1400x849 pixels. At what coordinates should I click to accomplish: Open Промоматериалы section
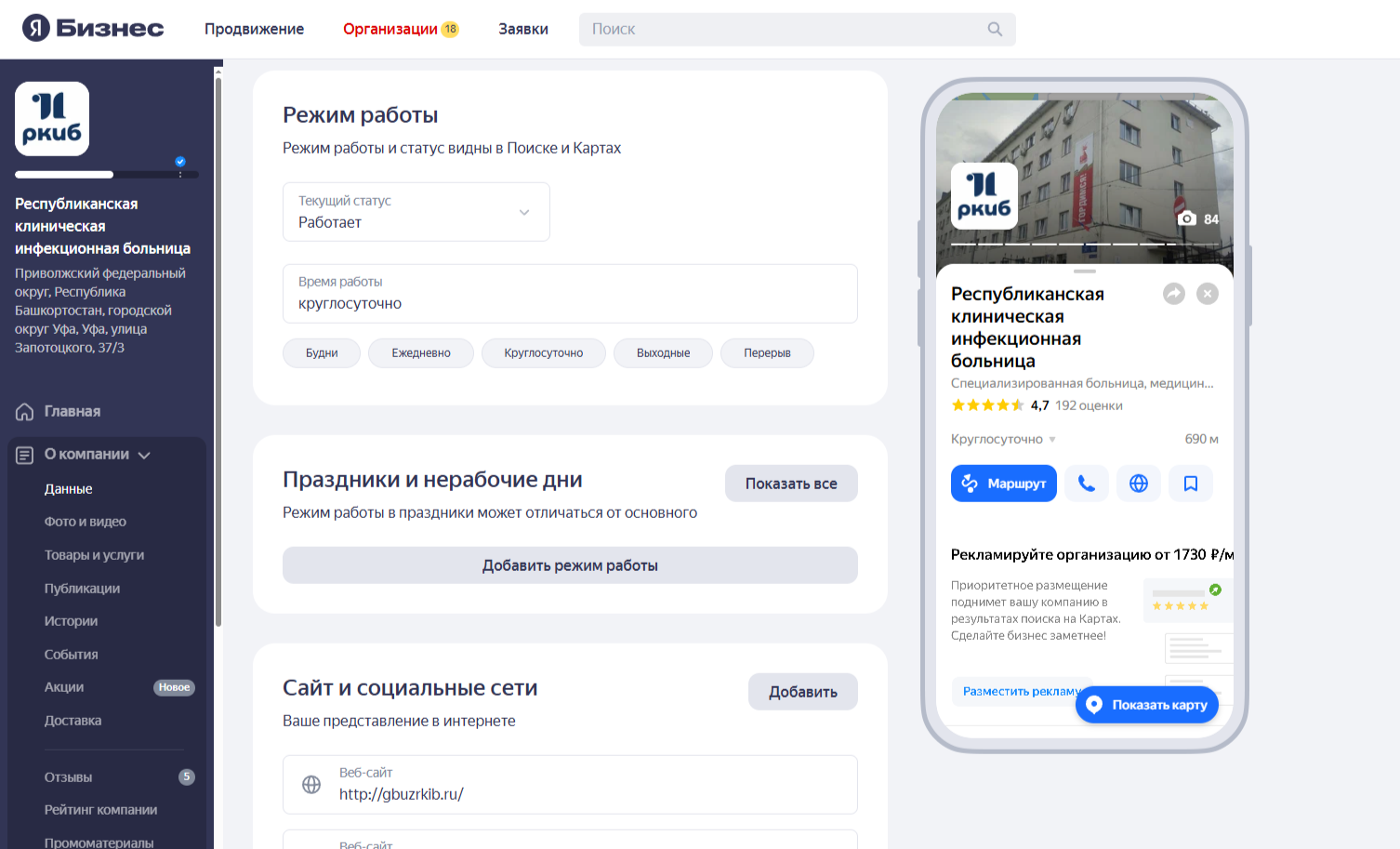tap(99, 842)
